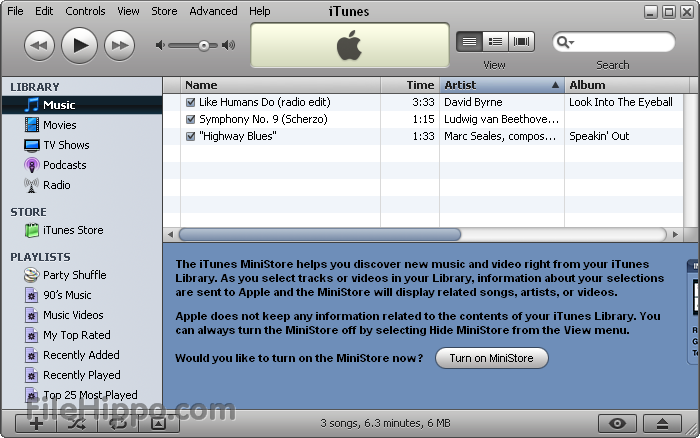The height and width of the screenshot is (438, 700).
Task: Click the 1:15 time cell
Action: click(410, 119)
